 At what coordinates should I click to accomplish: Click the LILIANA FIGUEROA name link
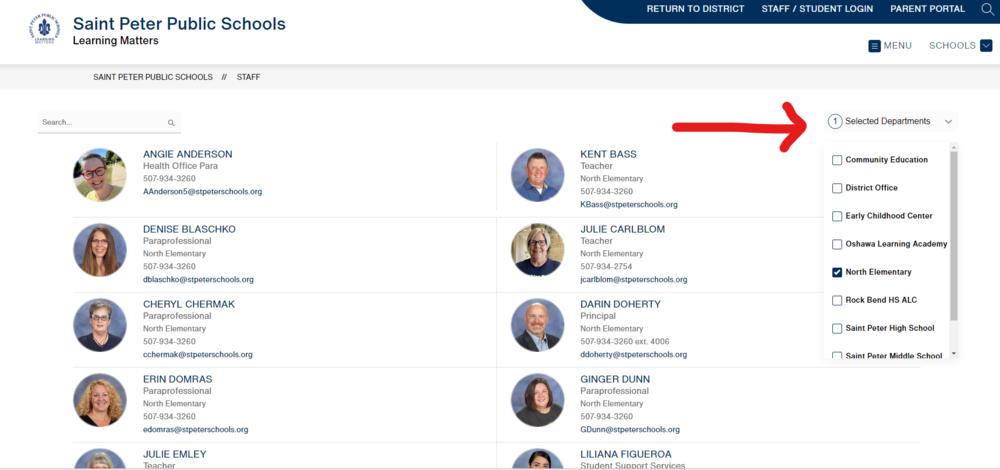click(626, 454)
